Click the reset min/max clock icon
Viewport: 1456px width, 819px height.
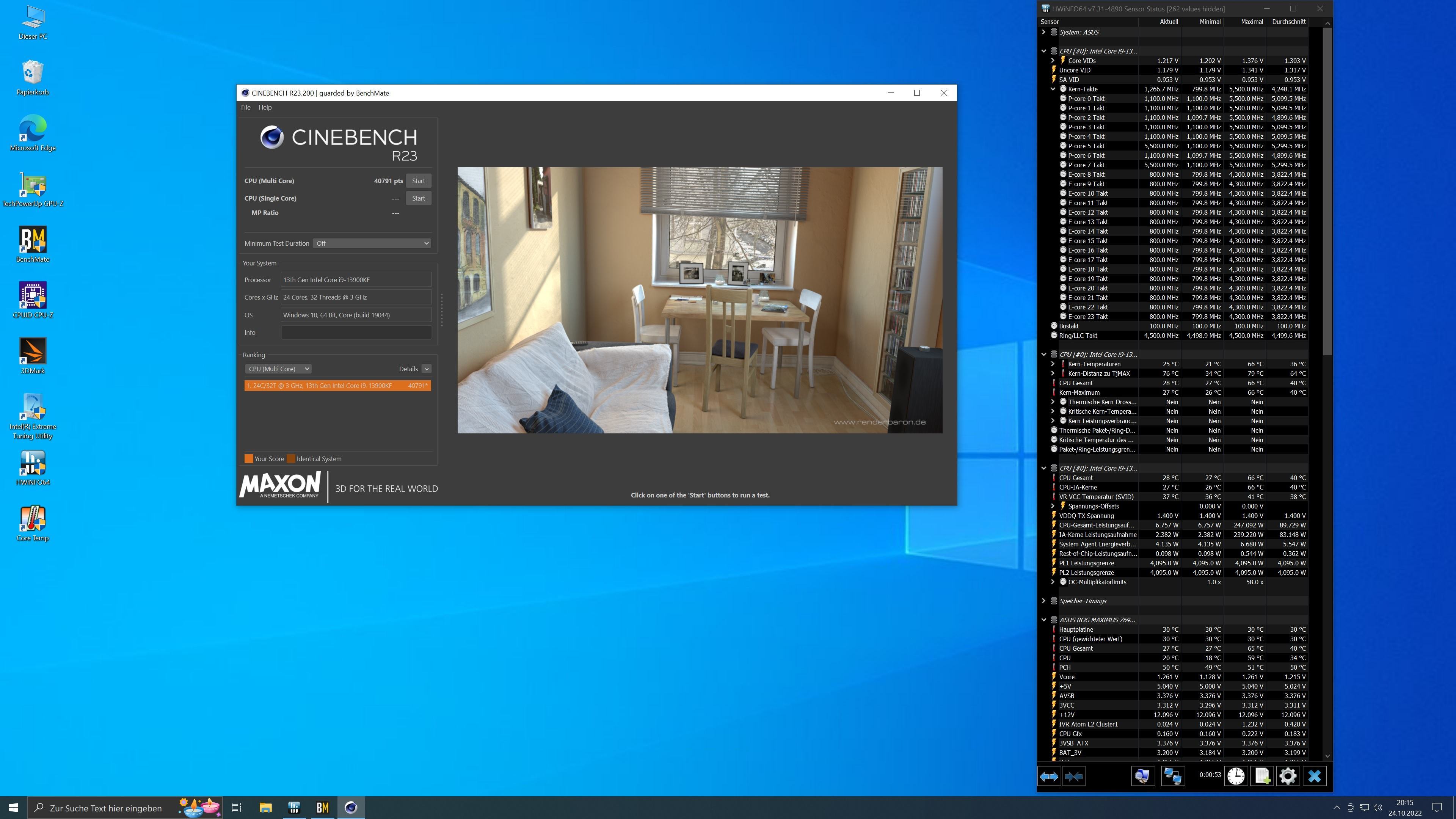tap(1236, 777)
